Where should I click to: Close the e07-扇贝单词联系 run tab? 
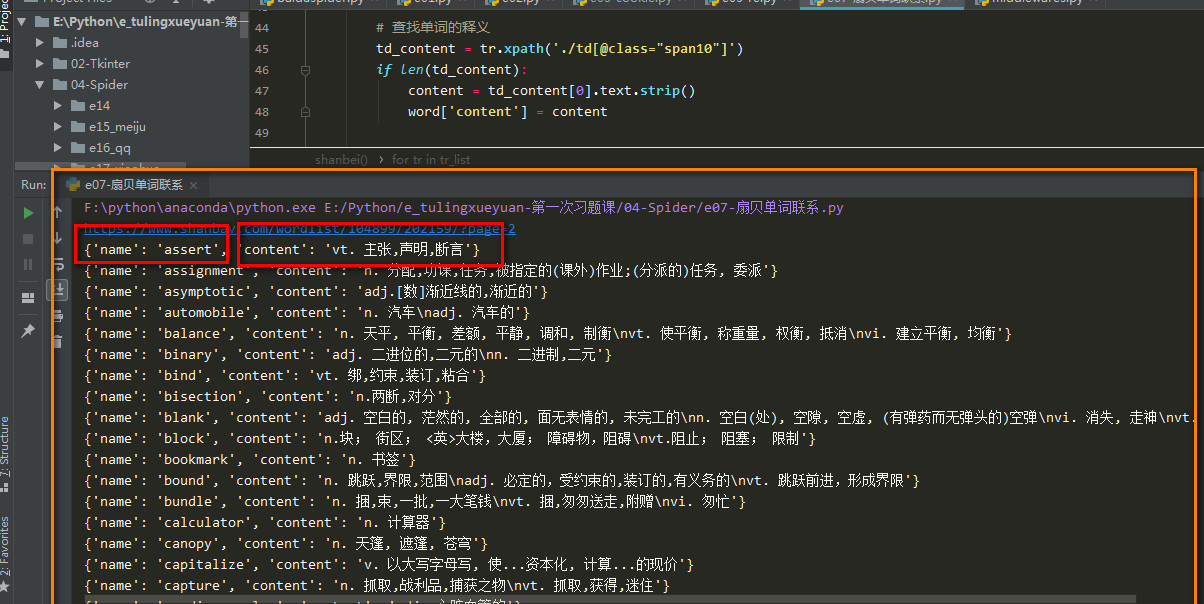192,186
